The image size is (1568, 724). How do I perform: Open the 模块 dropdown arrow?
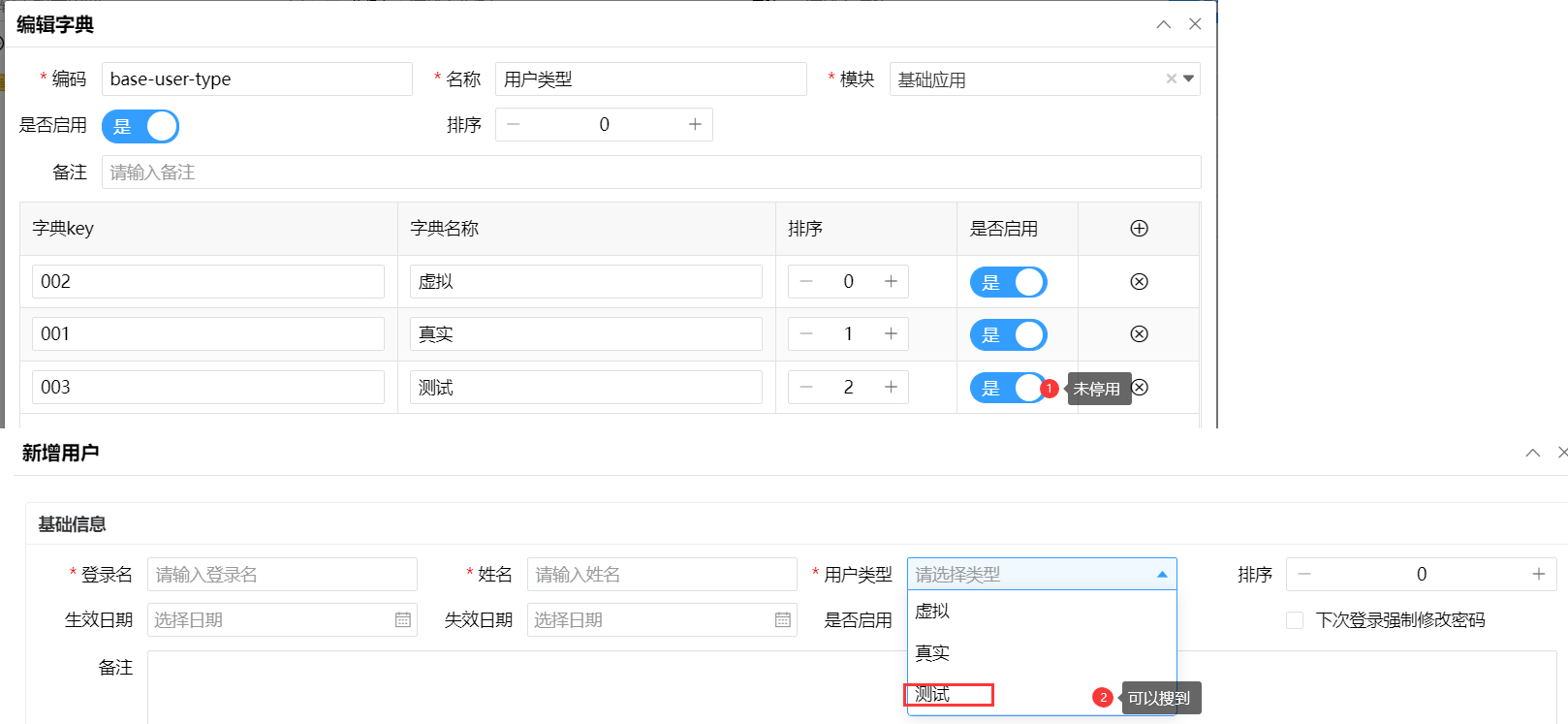click(x=1188, y=79)
